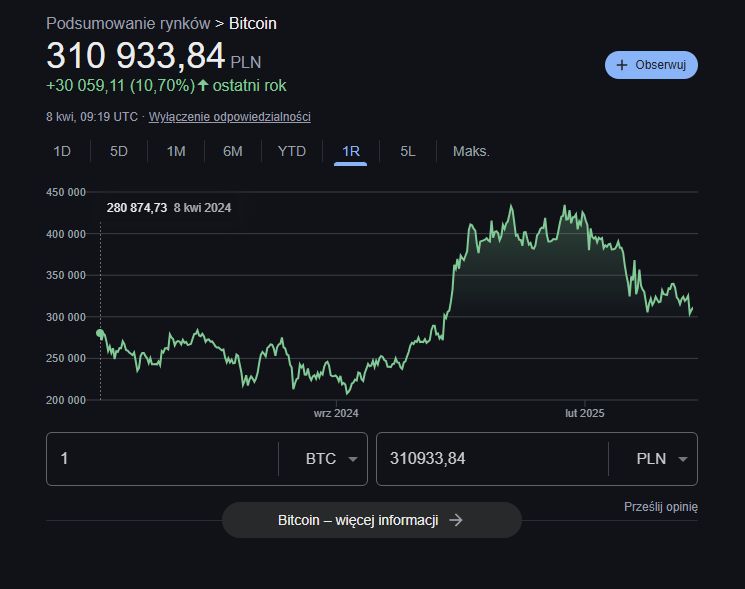Switch to the 6M chart range
Viewport: 745px width, 589px height.
click(233, 152)
